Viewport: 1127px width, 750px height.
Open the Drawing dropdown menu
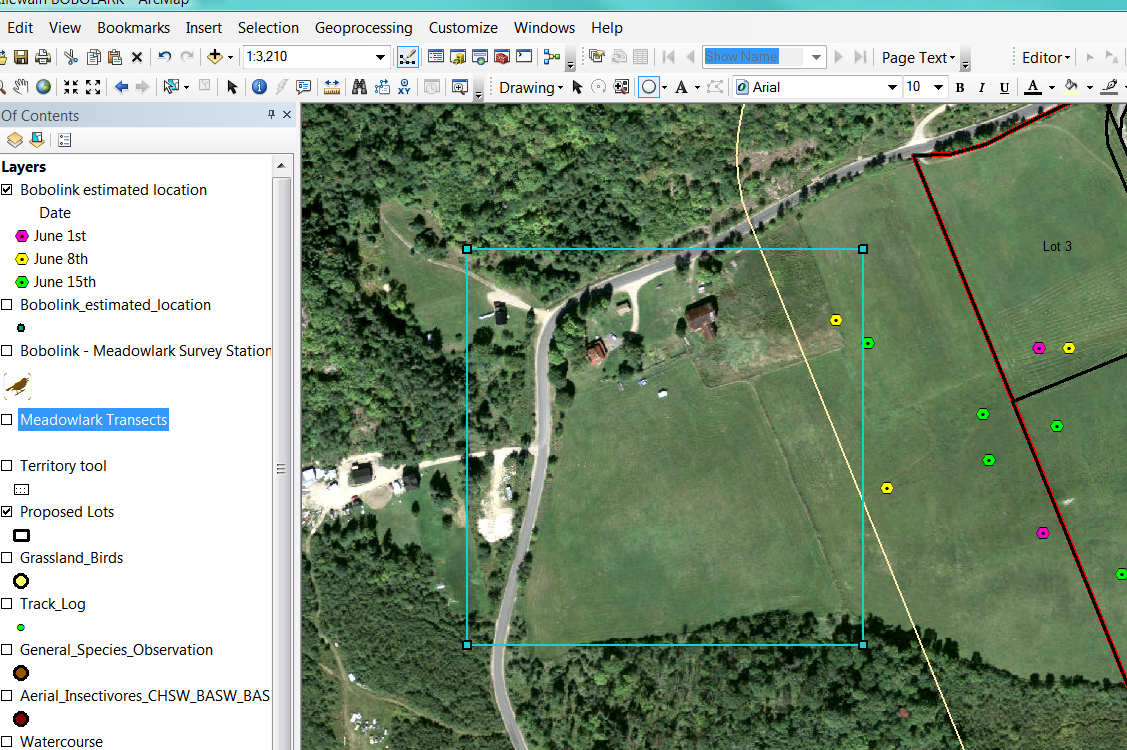pyautogui.click(x=531, y=88)
